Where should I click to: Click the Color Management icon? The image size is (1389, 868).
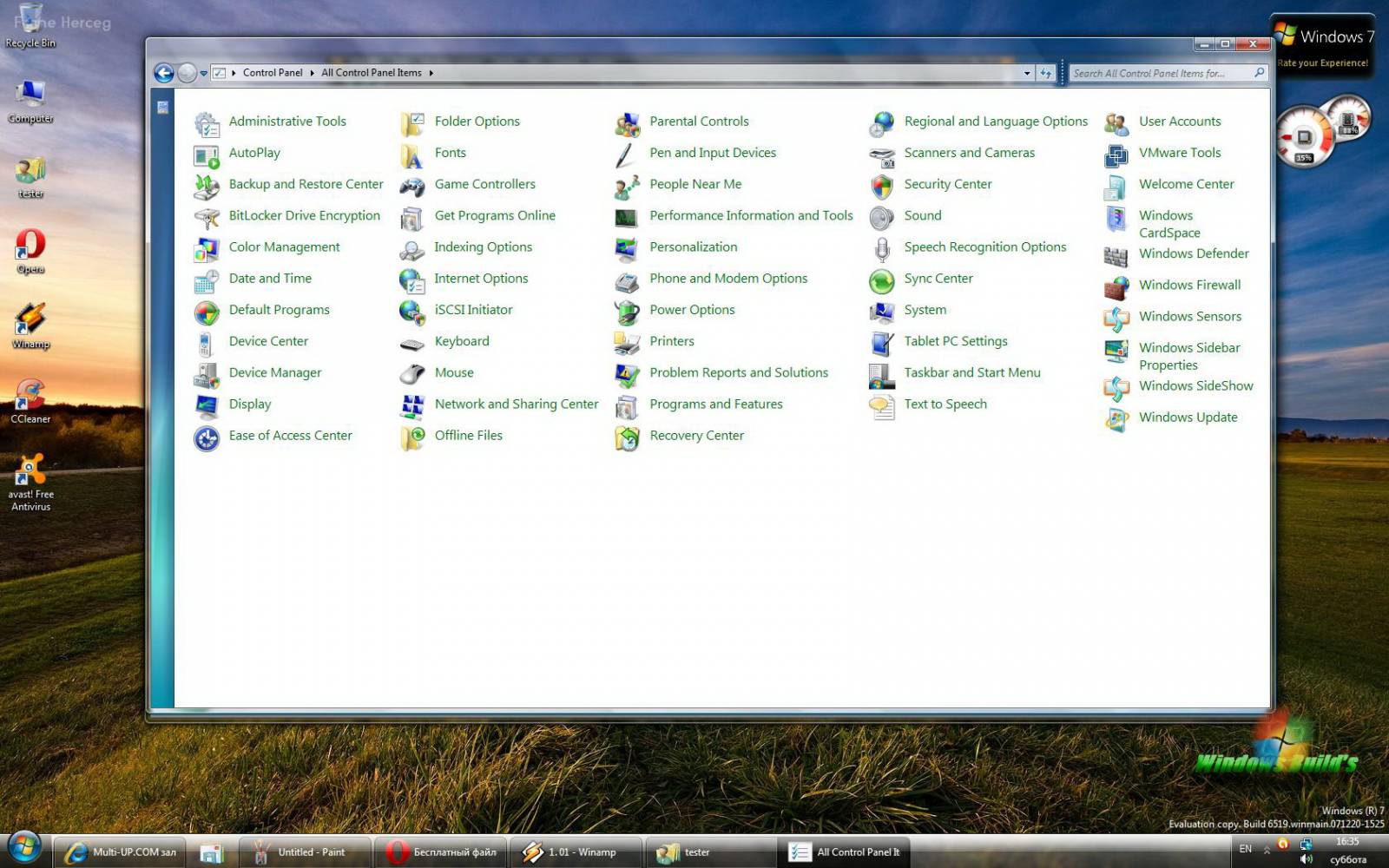pos(207,250)
